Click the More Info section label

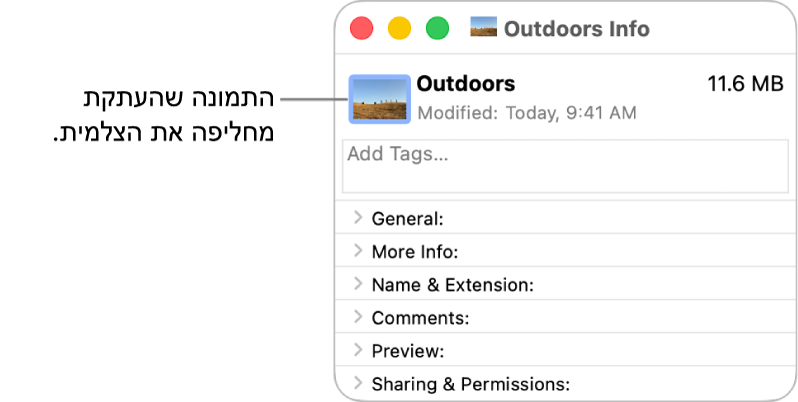414,252
